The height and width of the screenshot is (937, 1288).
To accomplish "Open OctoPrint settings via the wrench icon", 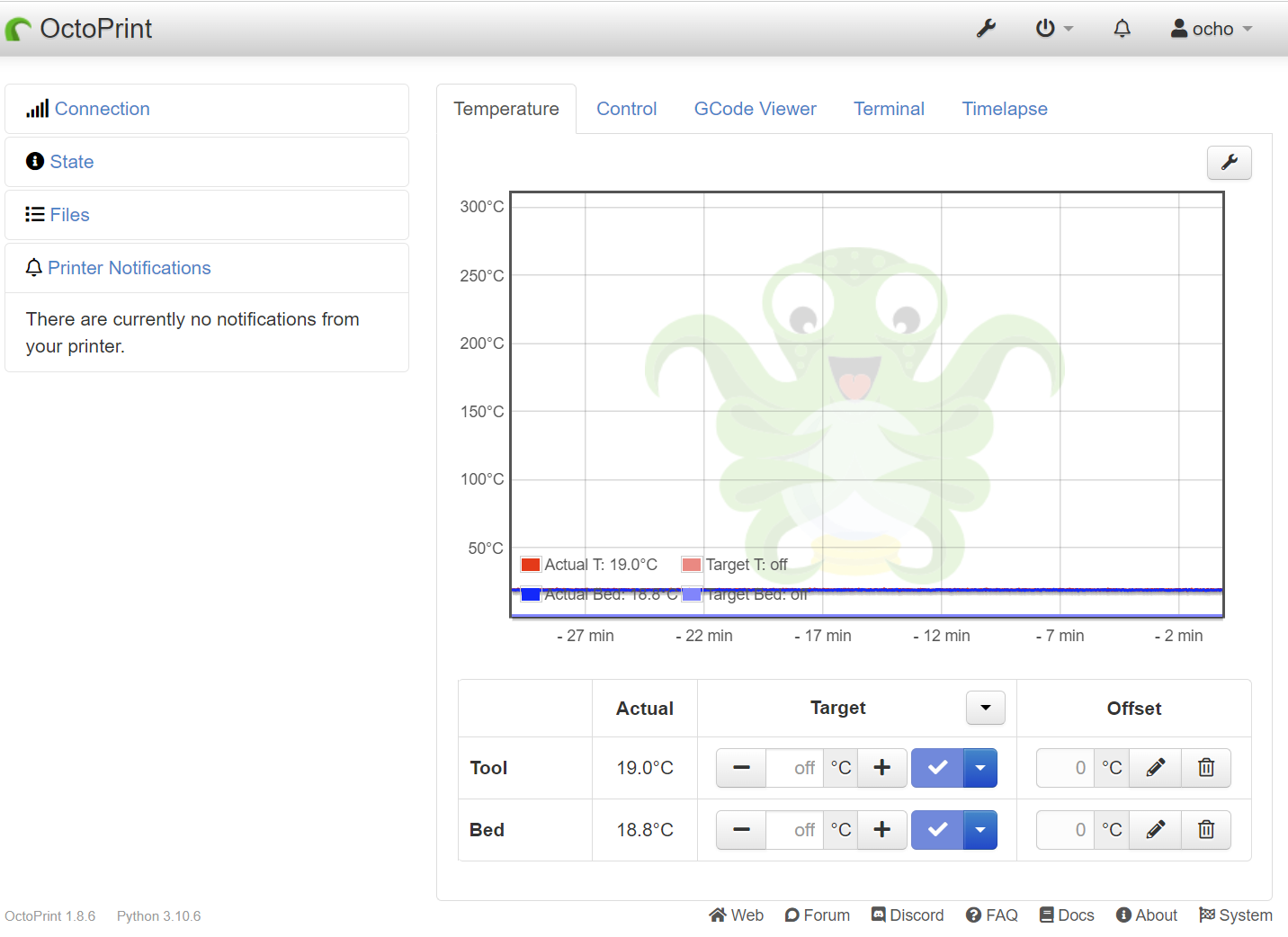I will 986,28.
